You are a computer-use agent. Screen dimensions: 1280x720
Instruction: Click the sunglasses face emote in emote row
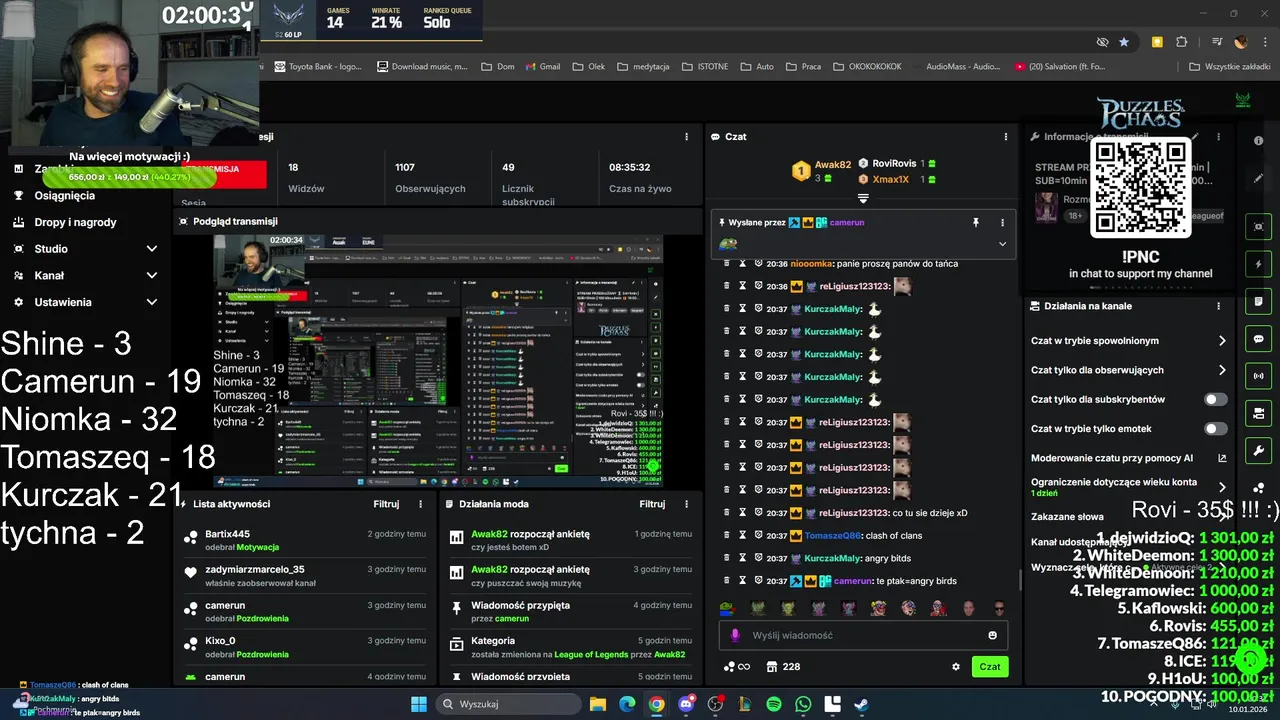click(x=998, y=608)
